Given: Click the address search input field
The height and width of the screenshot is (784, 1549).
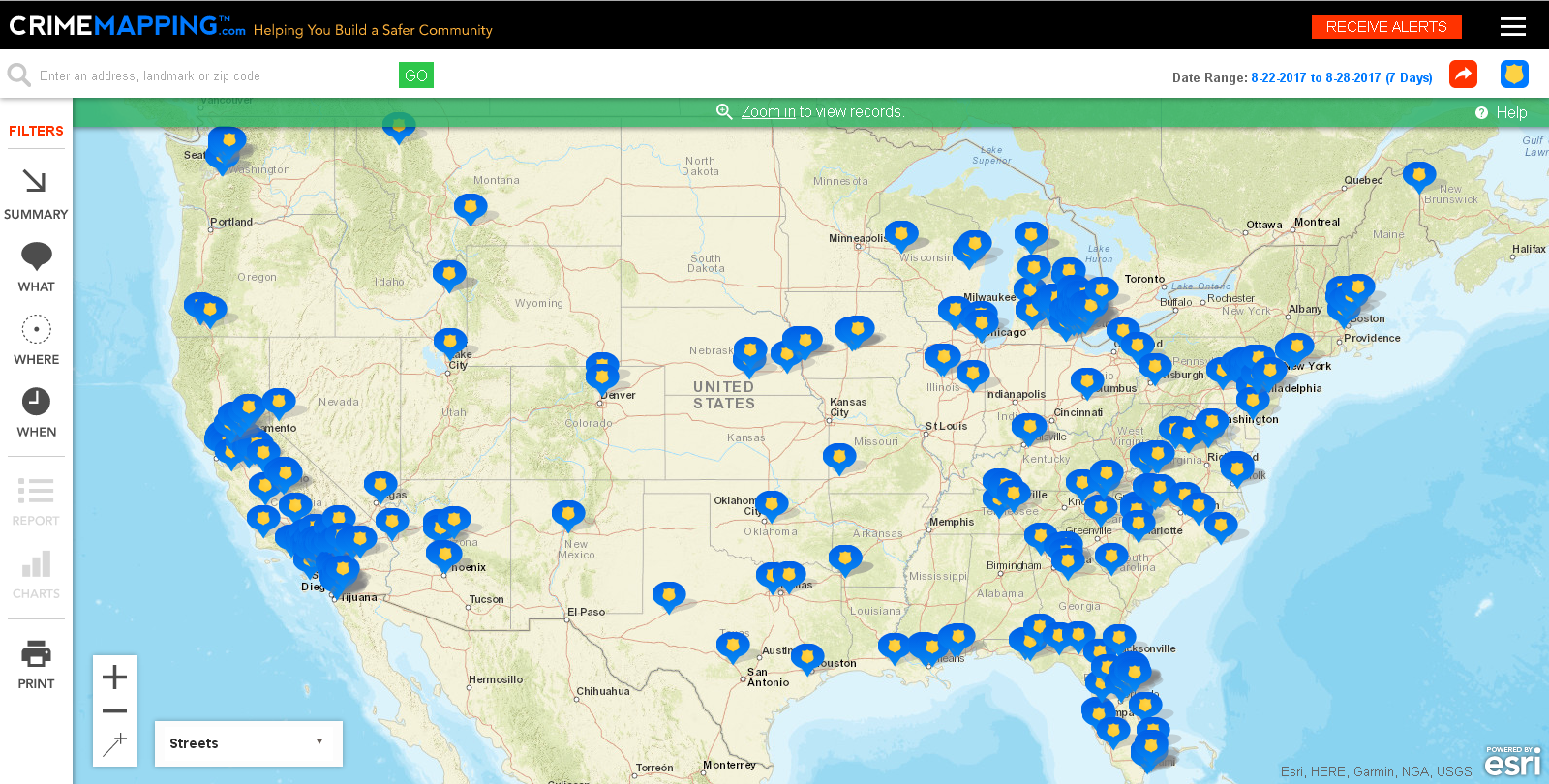Looking at the screenshot, I should (213, 75).
